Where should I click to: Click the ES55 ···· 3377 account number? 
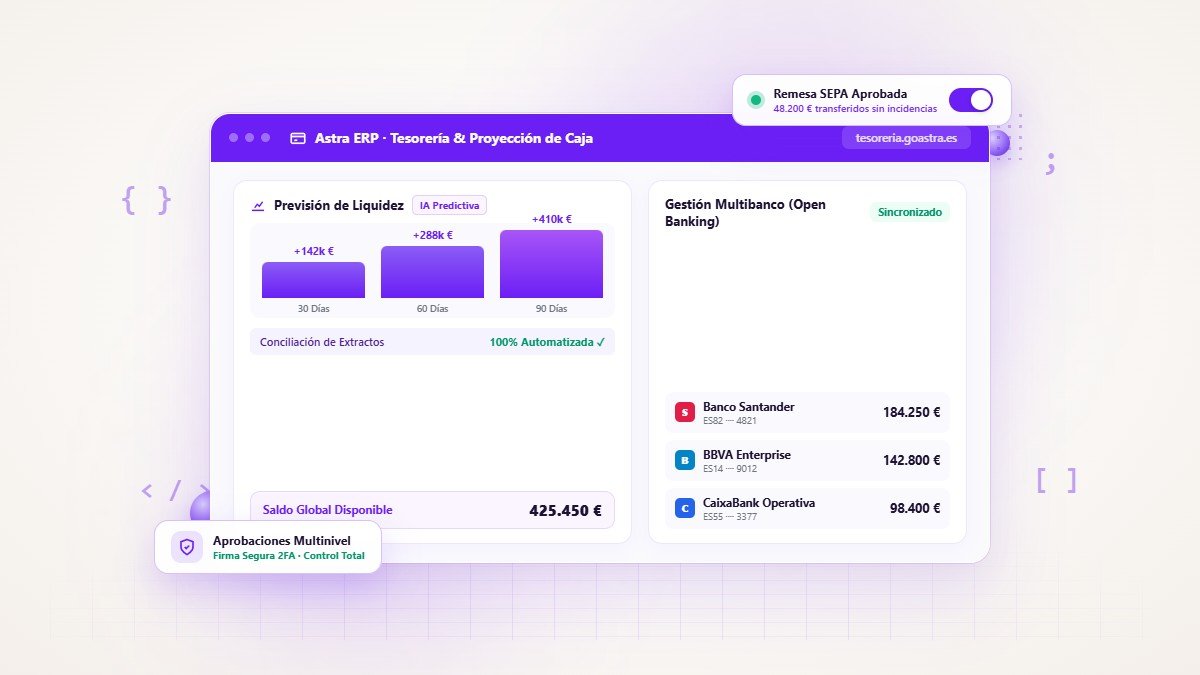point(730,517)
